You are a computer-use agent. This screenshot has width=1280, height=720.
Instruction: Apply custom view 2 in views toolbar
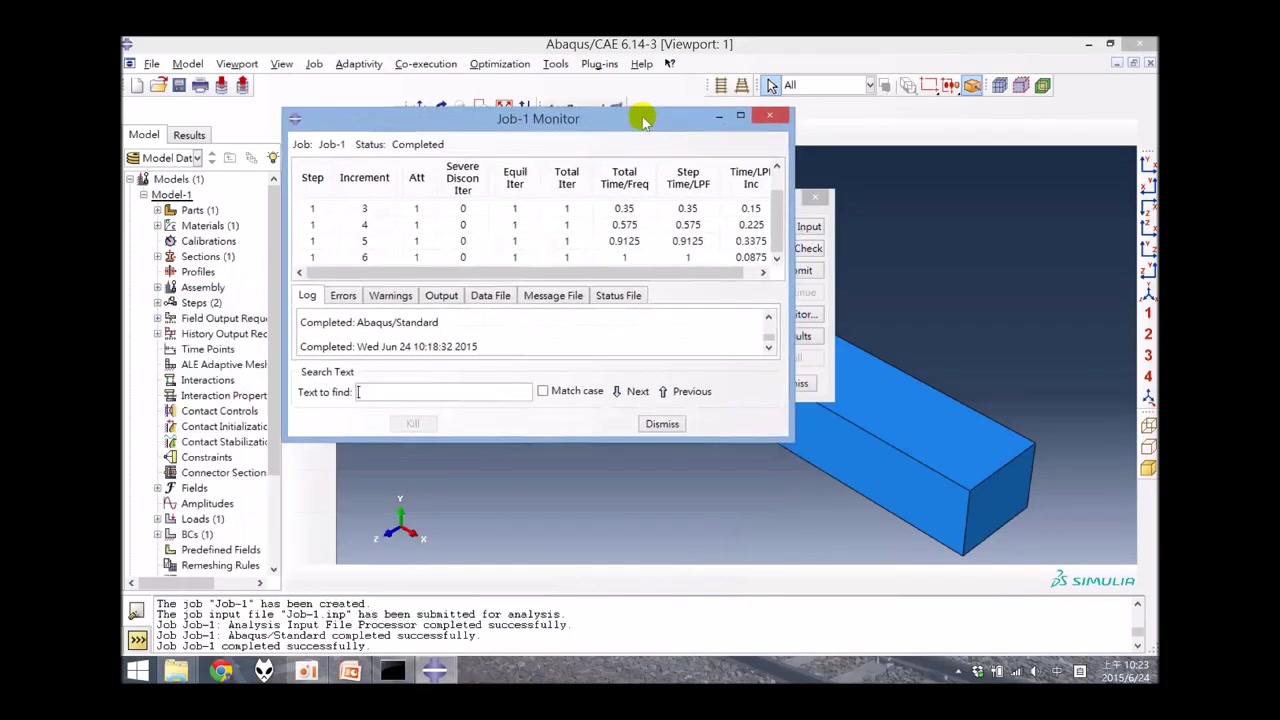click(x=1148, y=334)
